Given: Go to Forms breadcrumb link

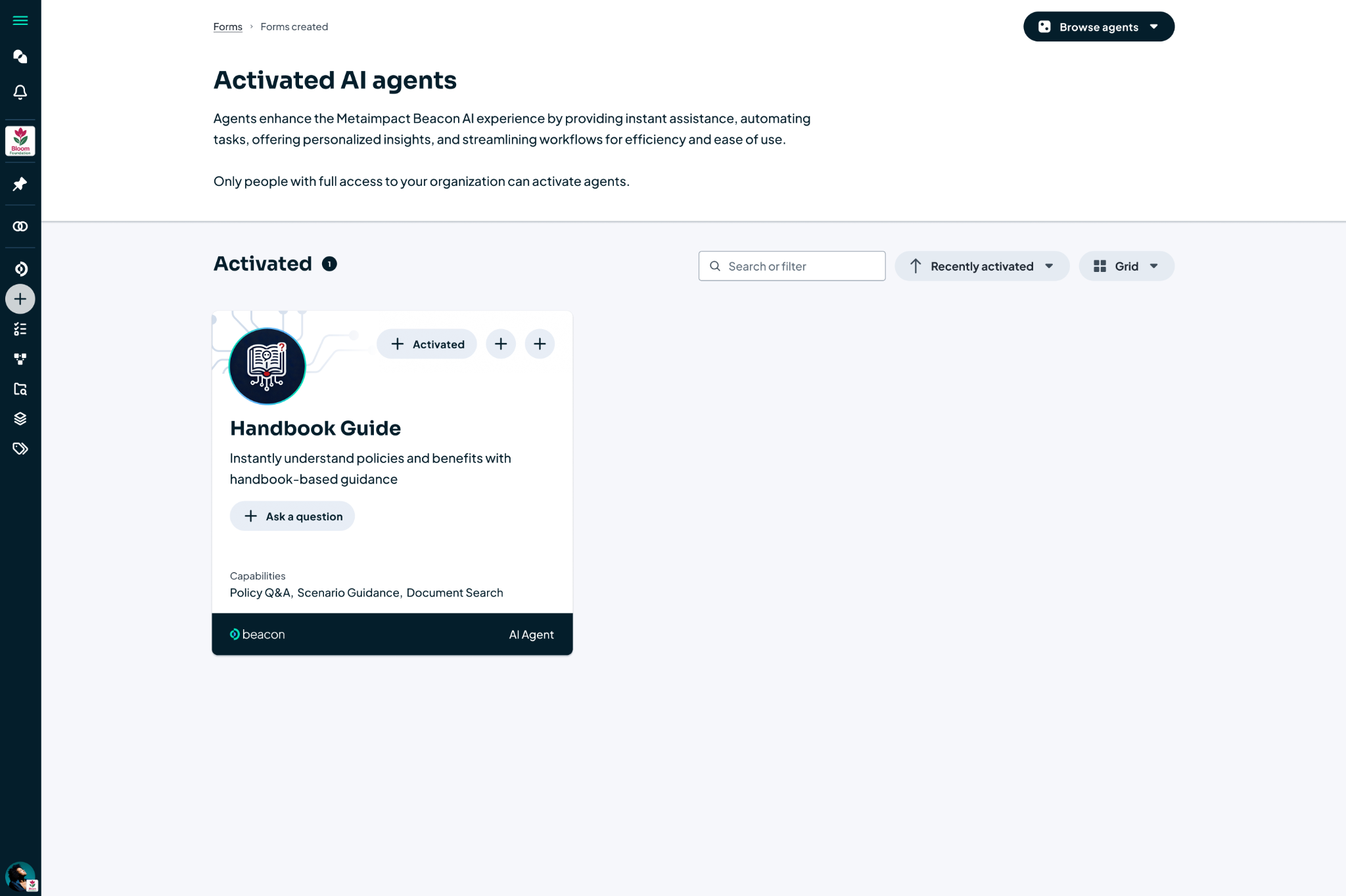Looking at the screenshot, I should coord(228,27).
